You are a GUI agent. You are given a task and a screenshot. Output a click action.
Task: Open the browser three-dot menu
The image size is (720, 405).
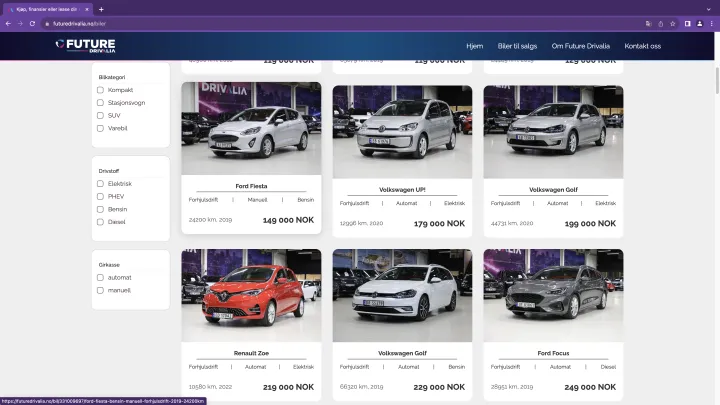coord(711,23)
